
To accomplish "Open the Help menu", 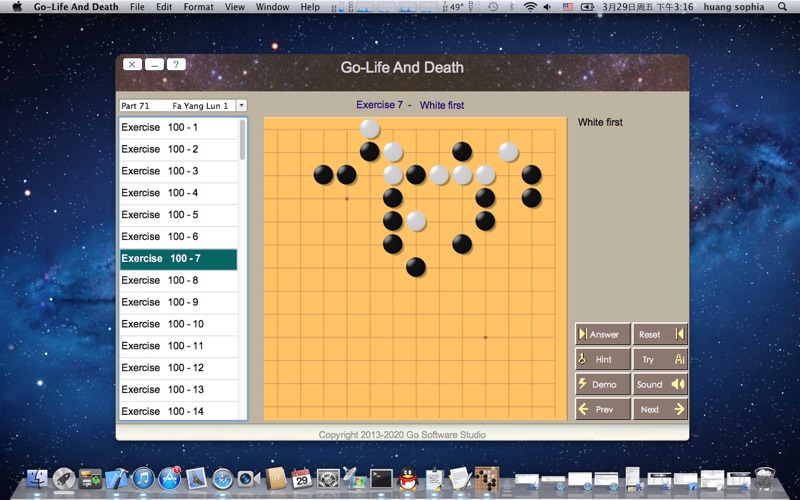I will click(x=310, y=7).
